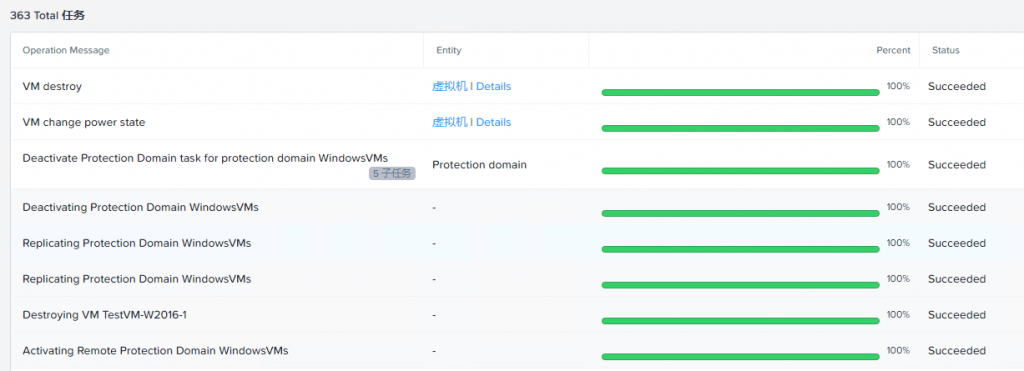This screenshot has width=1024, height=371.
Task: Click 100% value in Deactivate Protection Domain task row
Action: (898, 164)
